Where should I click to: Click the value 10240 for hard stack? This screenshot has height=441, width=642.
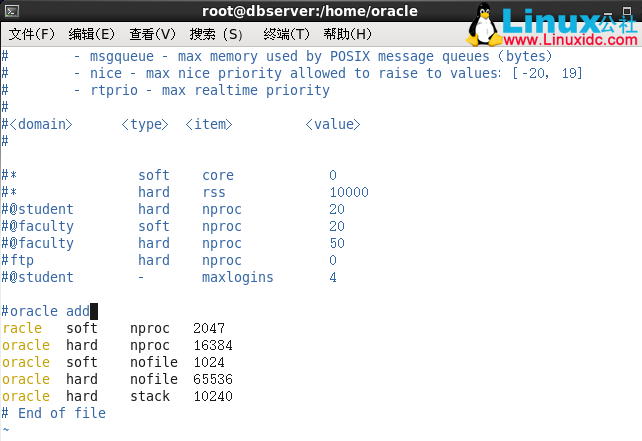(x=213, y=396)
